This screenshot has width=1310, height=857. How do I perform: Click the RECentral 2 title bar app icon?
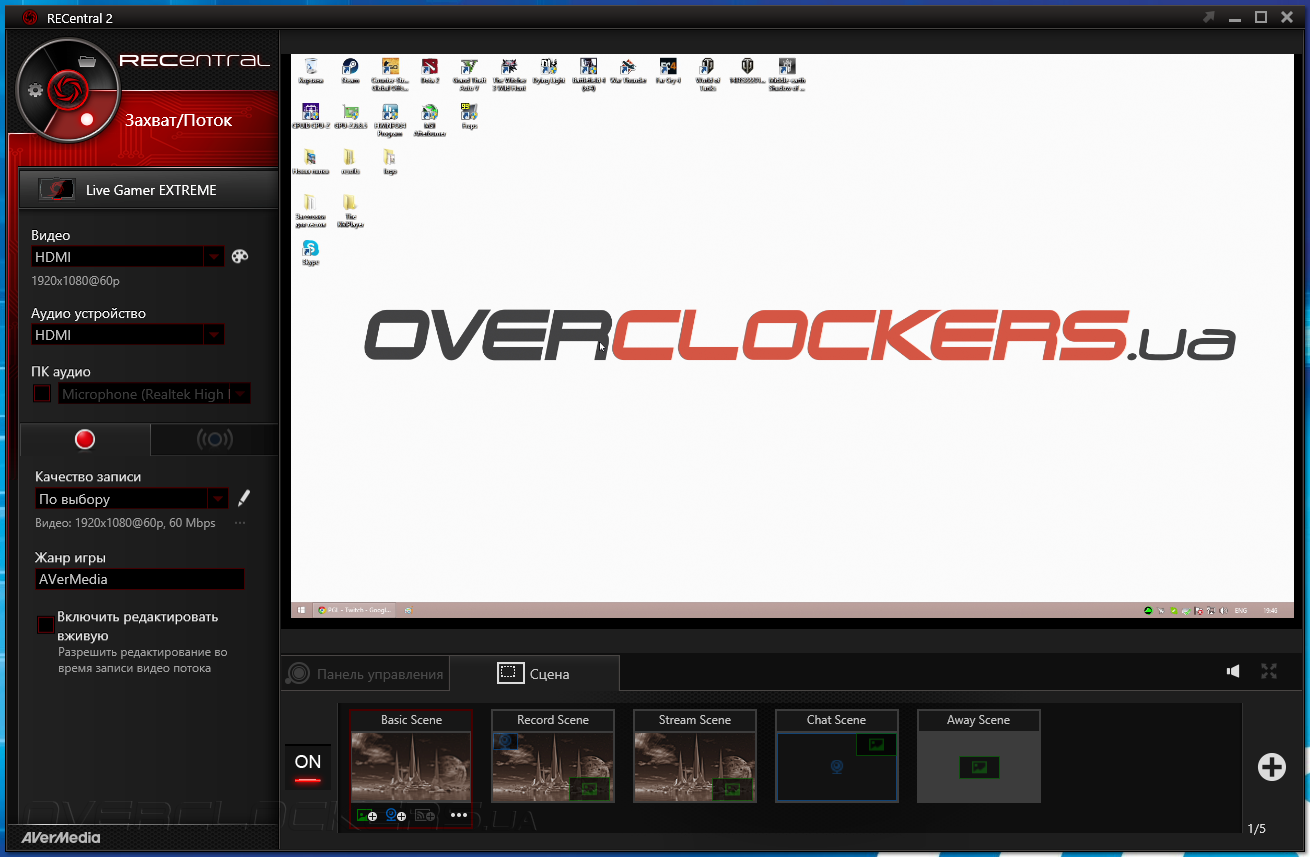pos(29,17)
